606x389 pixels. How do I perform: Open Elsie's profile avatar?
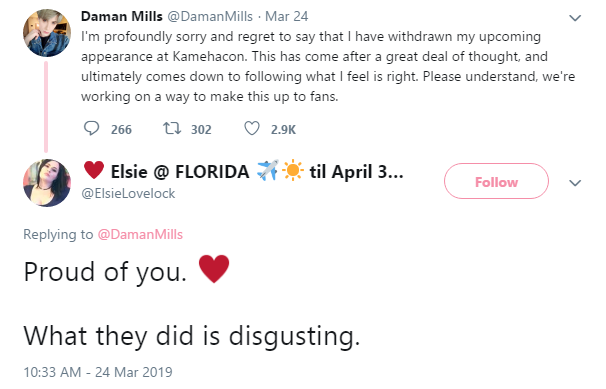coord(47,183)
